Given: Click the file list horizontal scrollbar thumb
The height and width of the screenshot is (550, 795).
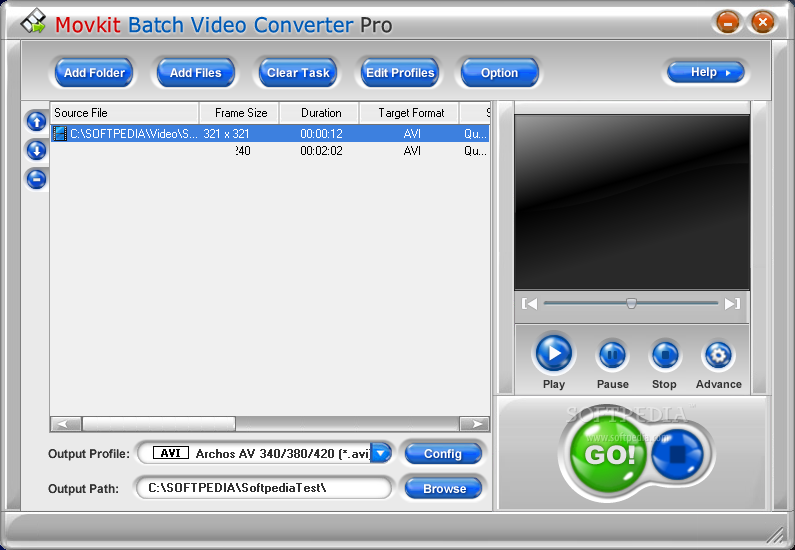Looking at the screenshot, I should click(159, 424).
